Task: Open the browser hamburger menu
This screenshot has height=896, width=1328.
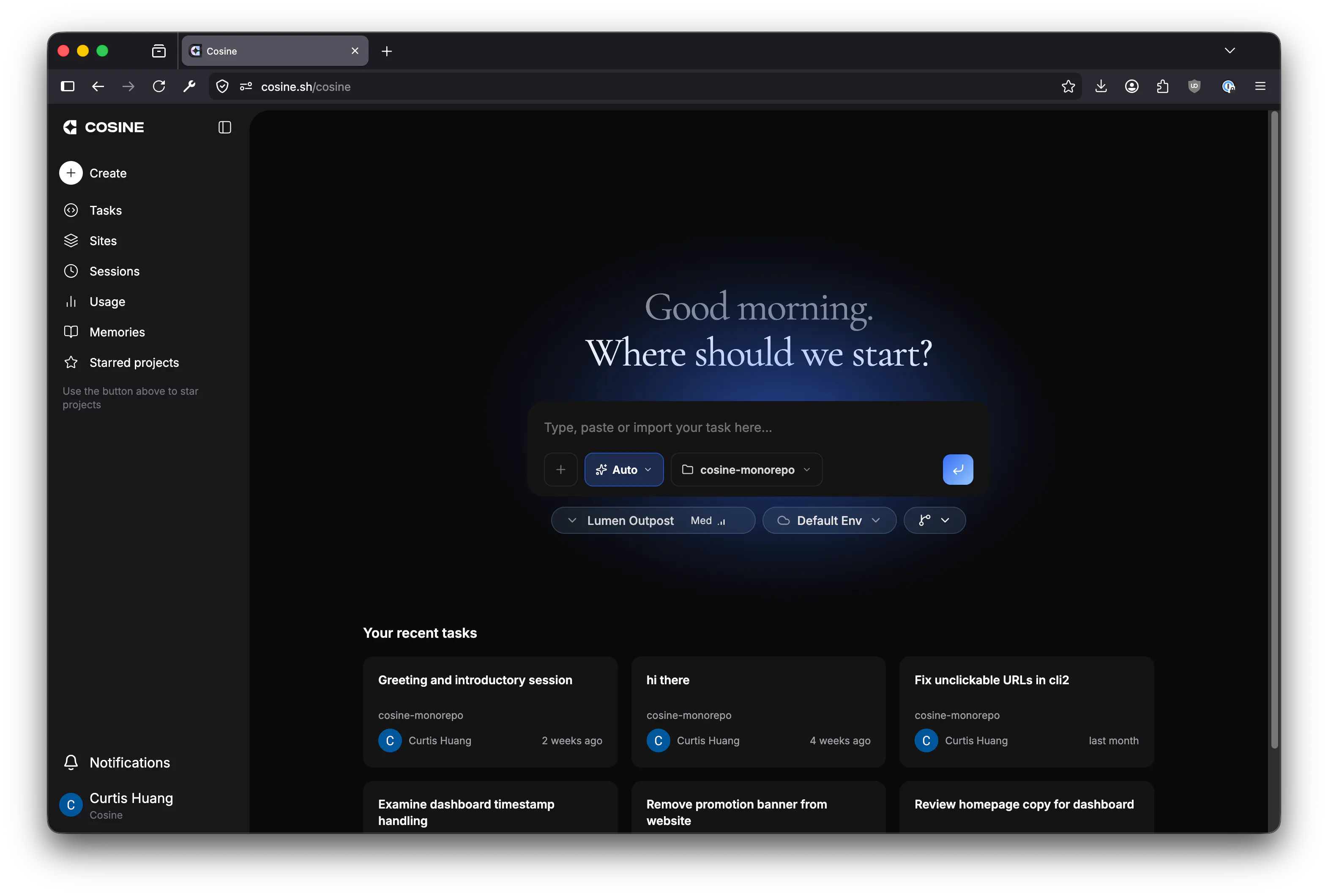Action: click(x=1260, y=86)
